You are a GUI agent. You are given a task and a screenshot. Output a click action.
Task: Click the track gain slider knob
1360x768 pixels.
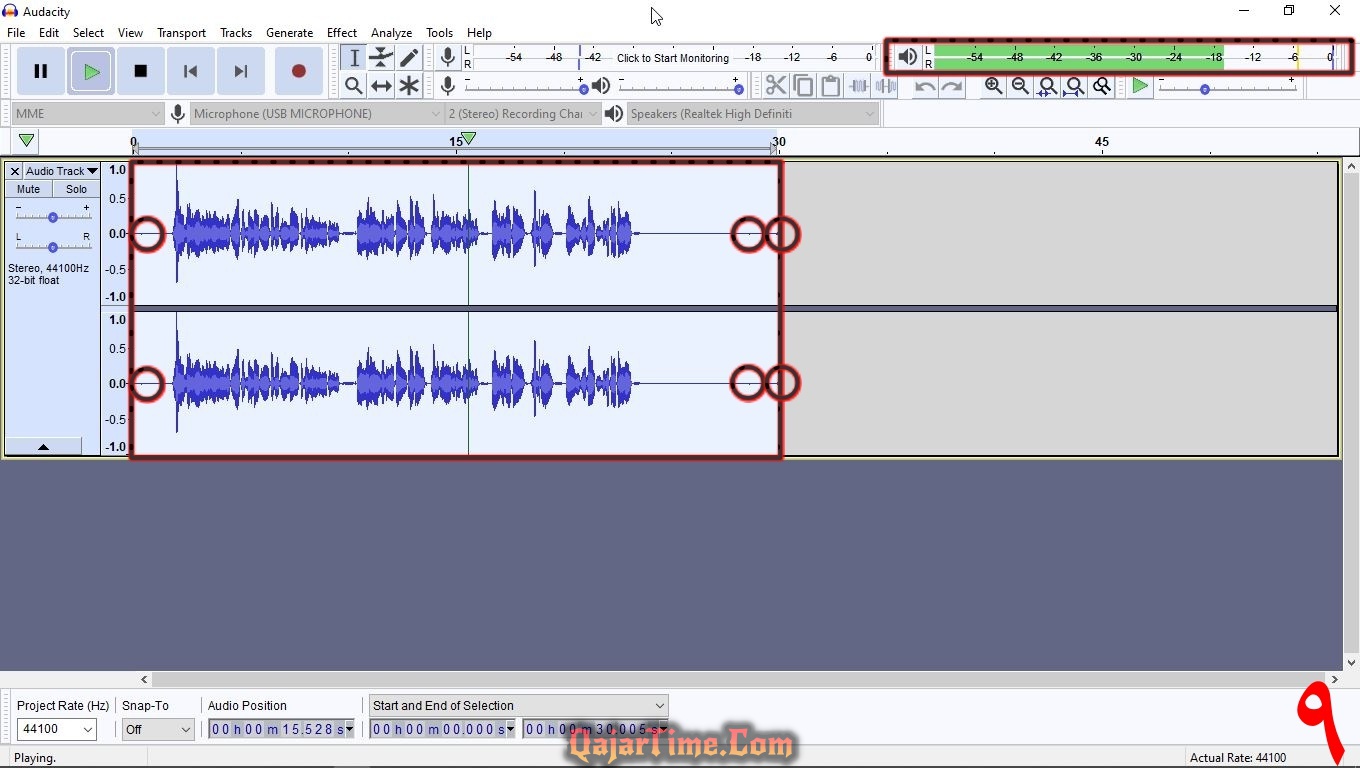[52, 217]
